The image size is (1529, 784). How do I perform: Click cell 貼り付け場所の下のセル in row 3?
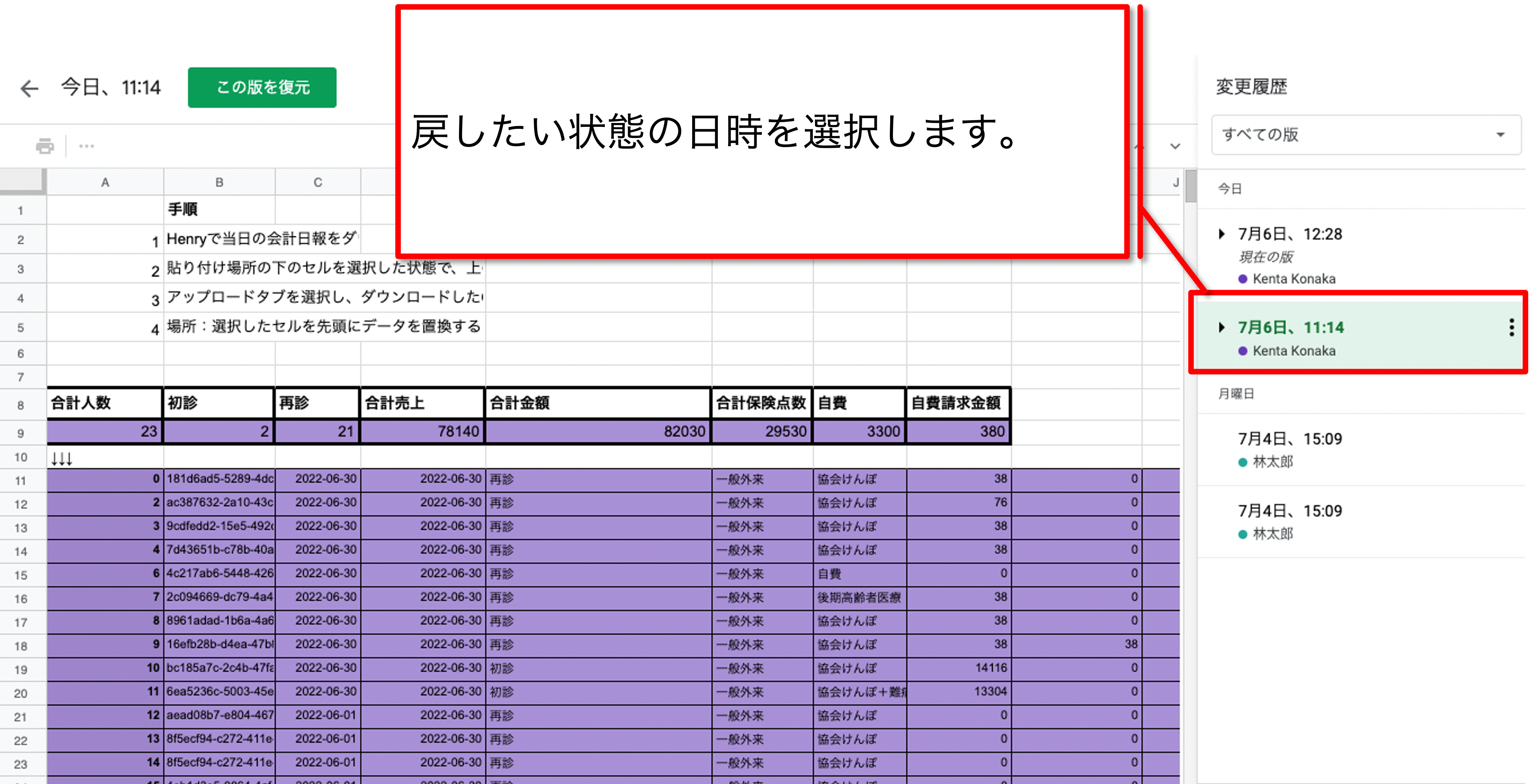pyautogui.click(x=324, y=268)
